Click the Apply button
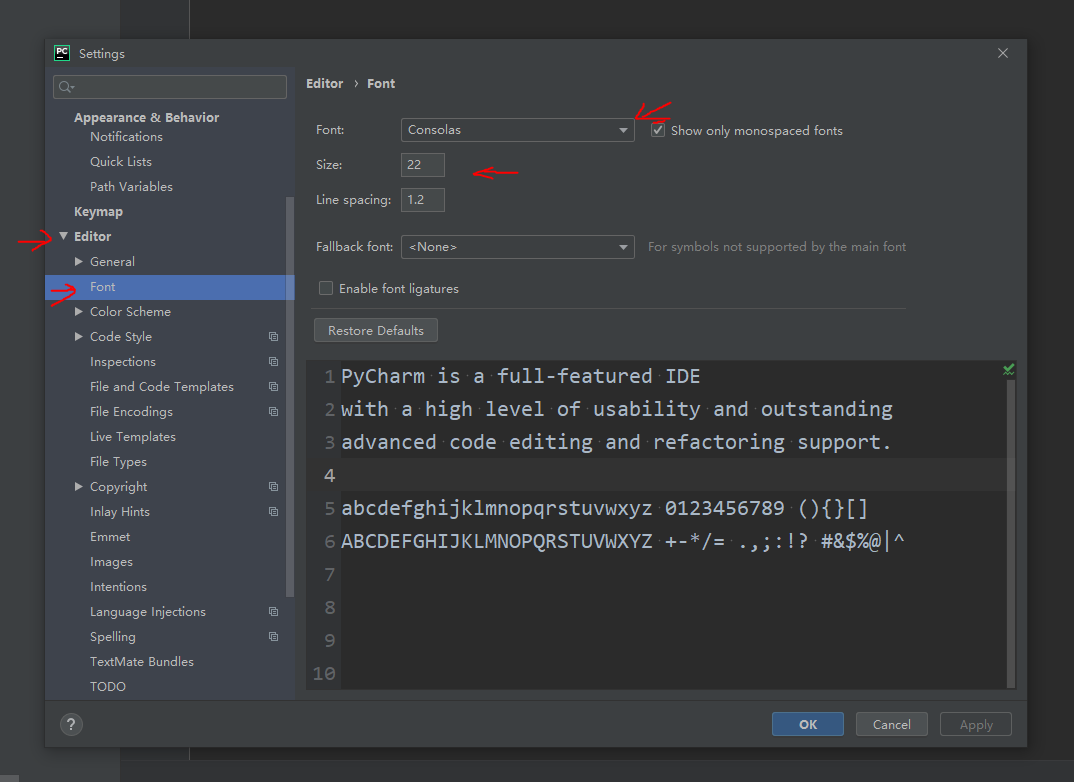This screenshot has width=1074, height=782. click(976, 724)
